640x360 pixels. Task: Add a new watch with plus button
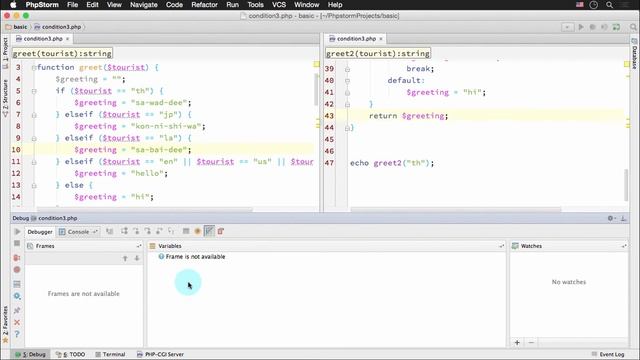(x=517, y=342)
